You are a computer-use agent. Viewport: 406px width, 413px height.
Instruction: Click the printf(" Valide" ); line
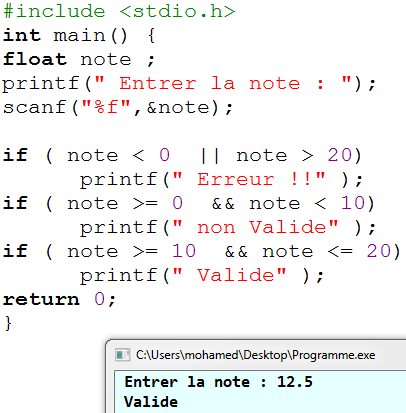[202, 275]
